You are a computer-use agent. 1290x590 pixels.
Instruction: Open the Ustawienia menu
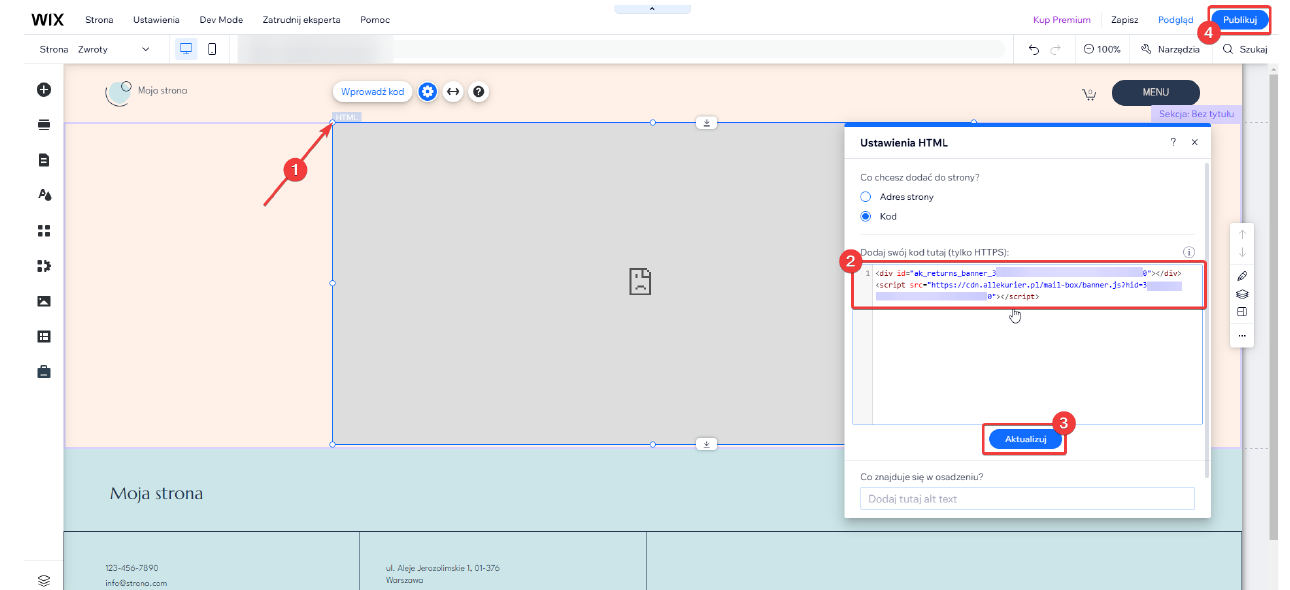159,20
